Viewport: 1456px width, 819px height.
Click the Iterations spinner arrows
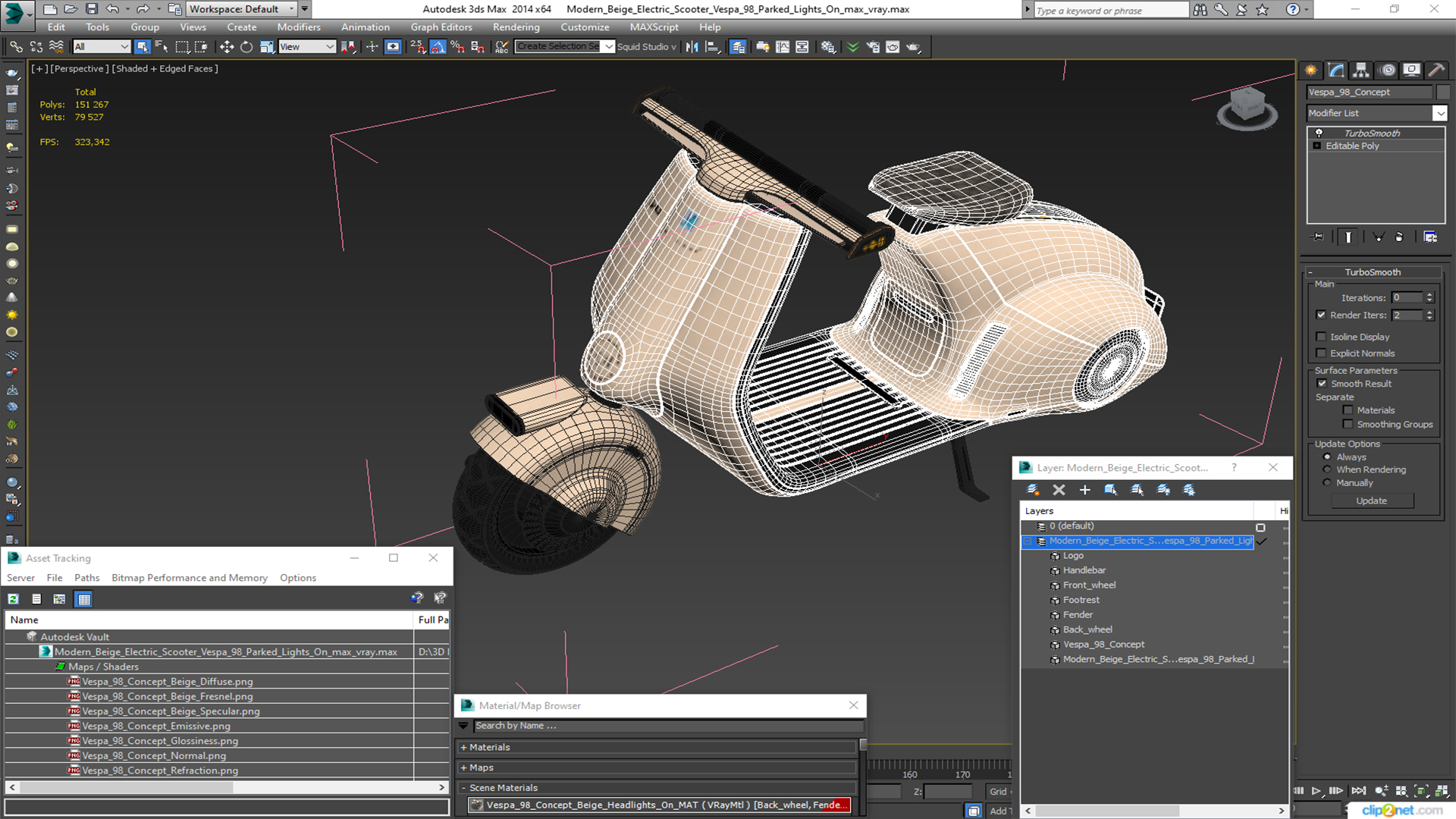(1429, 298)
